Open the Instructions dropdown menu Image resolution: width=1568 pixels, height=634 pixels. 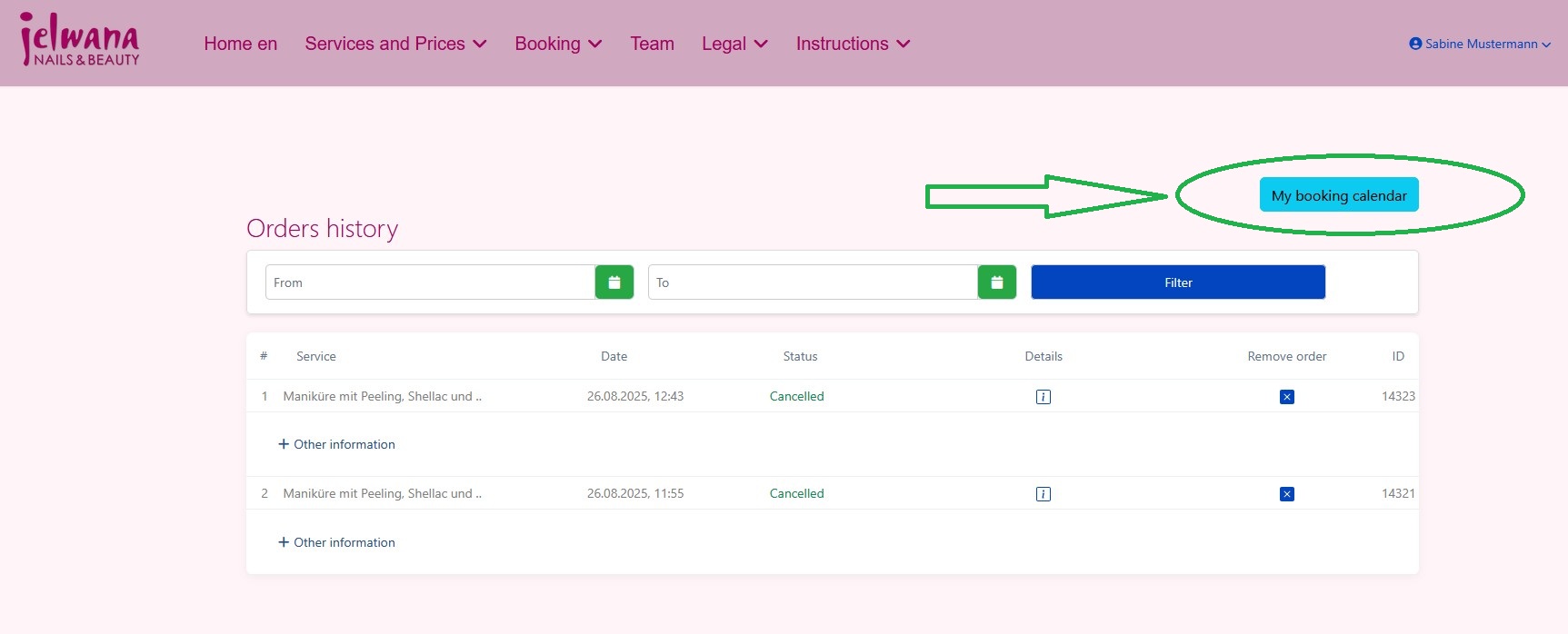pos(853,44)
